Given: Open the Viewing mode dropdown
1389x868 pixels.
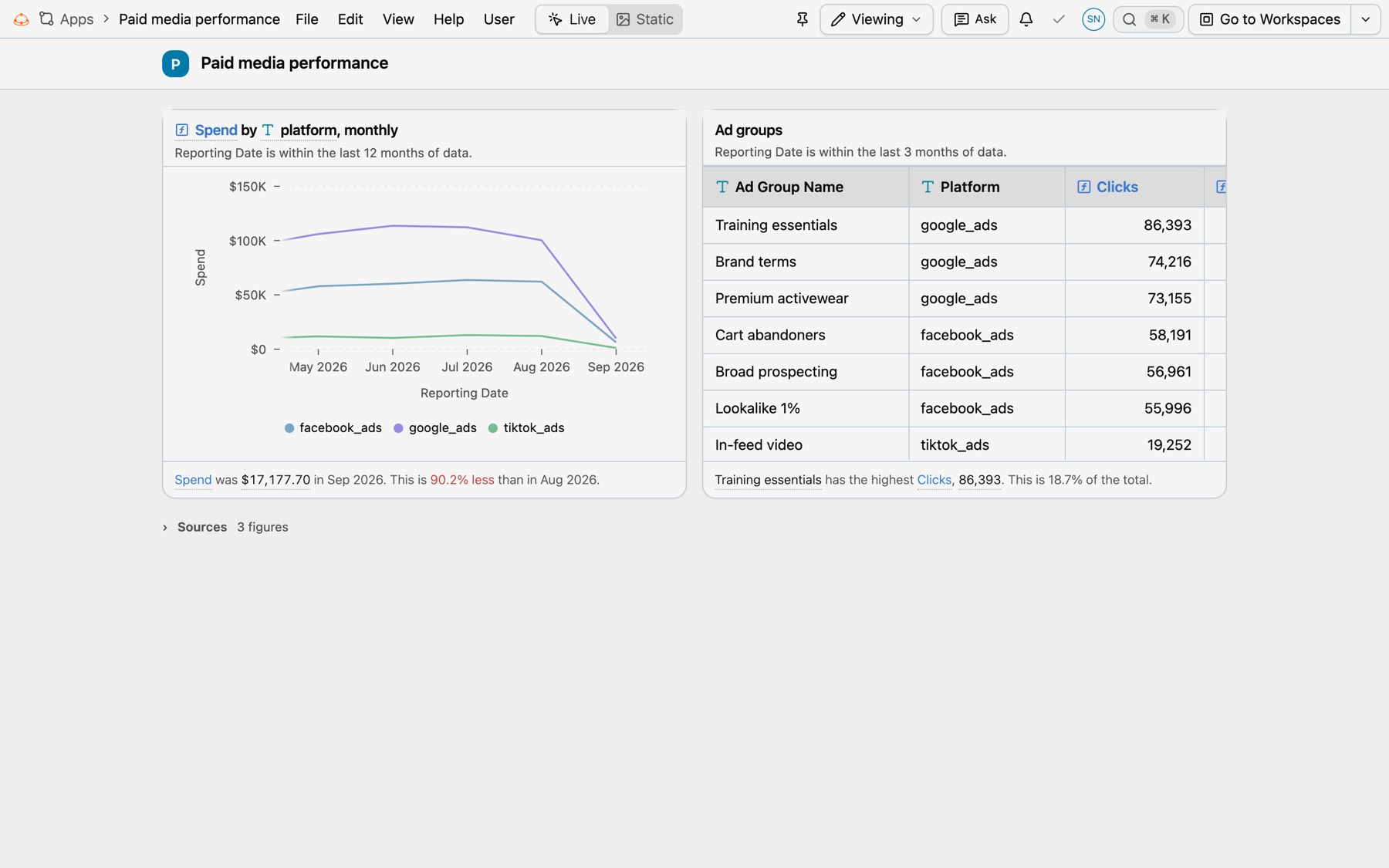Looking at the screenshot, I should [x=876, y=19].
